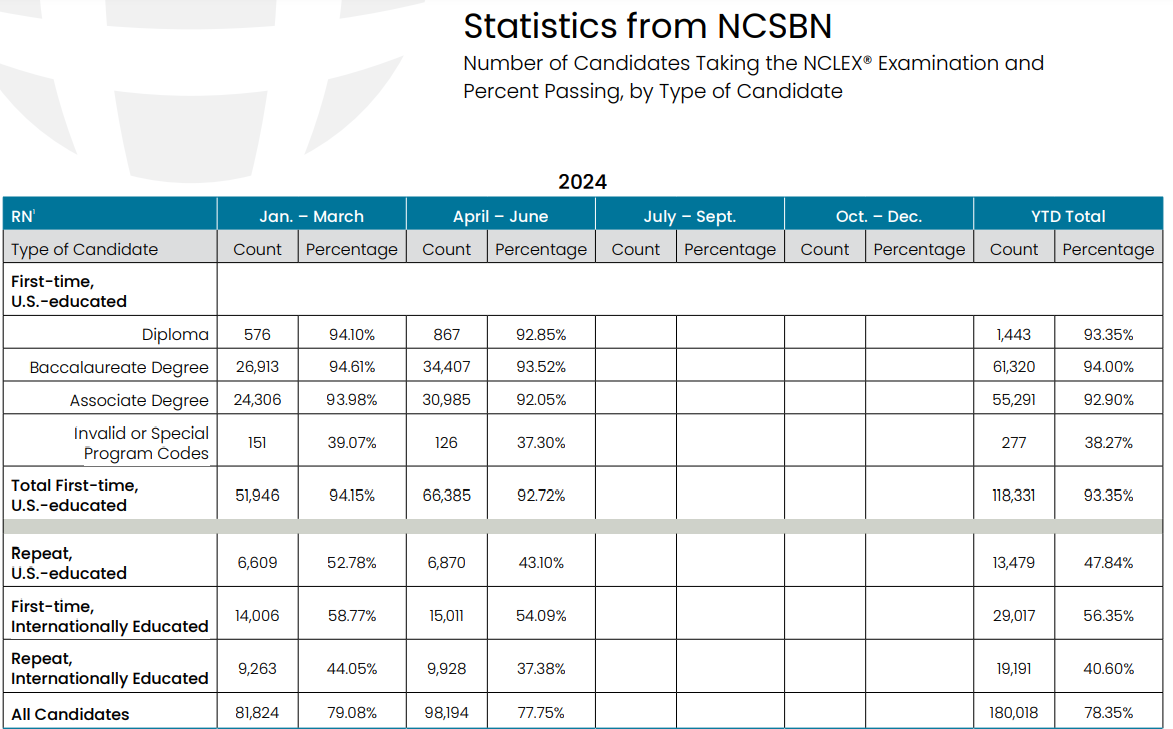
Task: Click the 'First-time, U.S.-educated' section label
Action: [69, 291]
